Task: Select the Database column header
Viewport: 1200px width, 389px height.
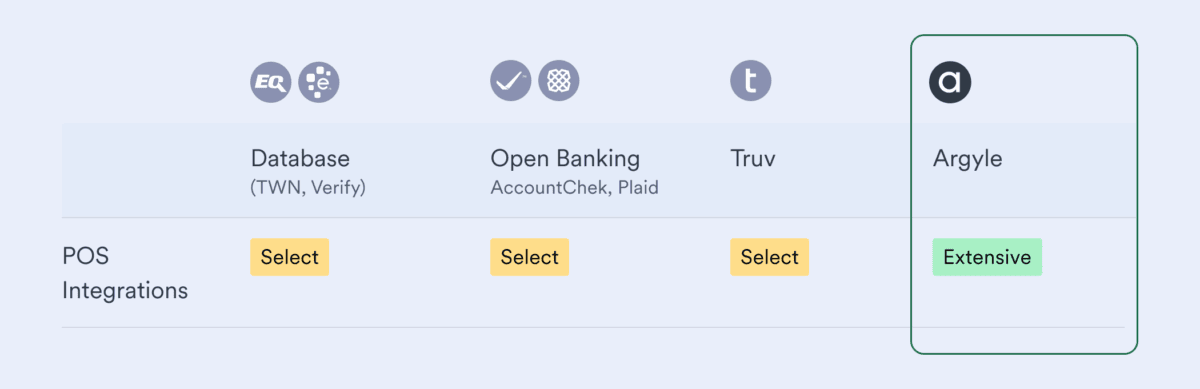Action: 300,158
